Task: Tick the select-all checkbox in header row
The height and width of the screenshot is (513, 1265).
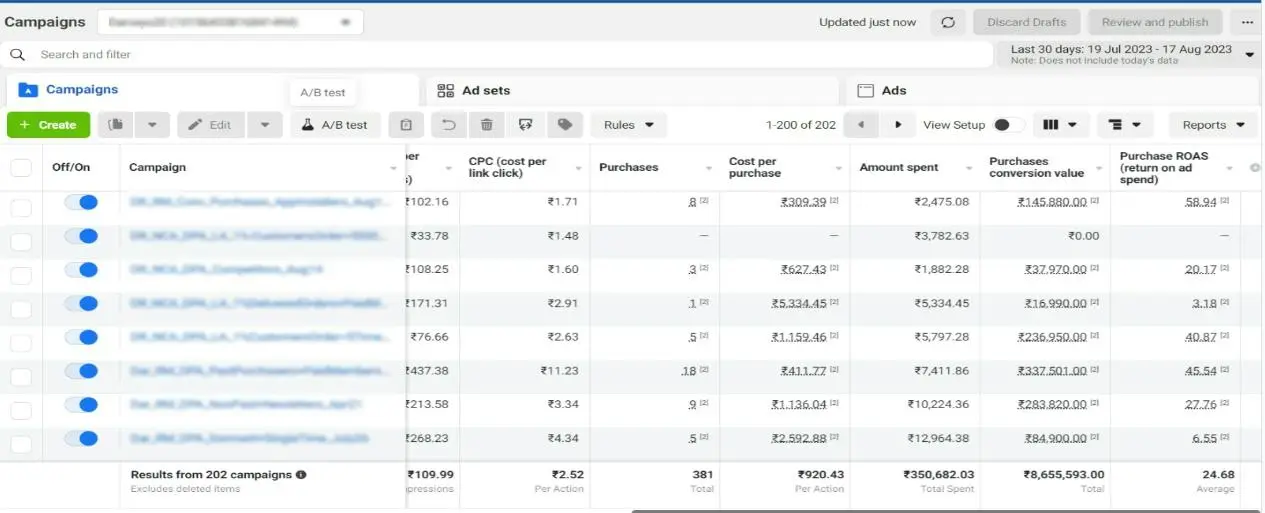Action: (21, 167)
